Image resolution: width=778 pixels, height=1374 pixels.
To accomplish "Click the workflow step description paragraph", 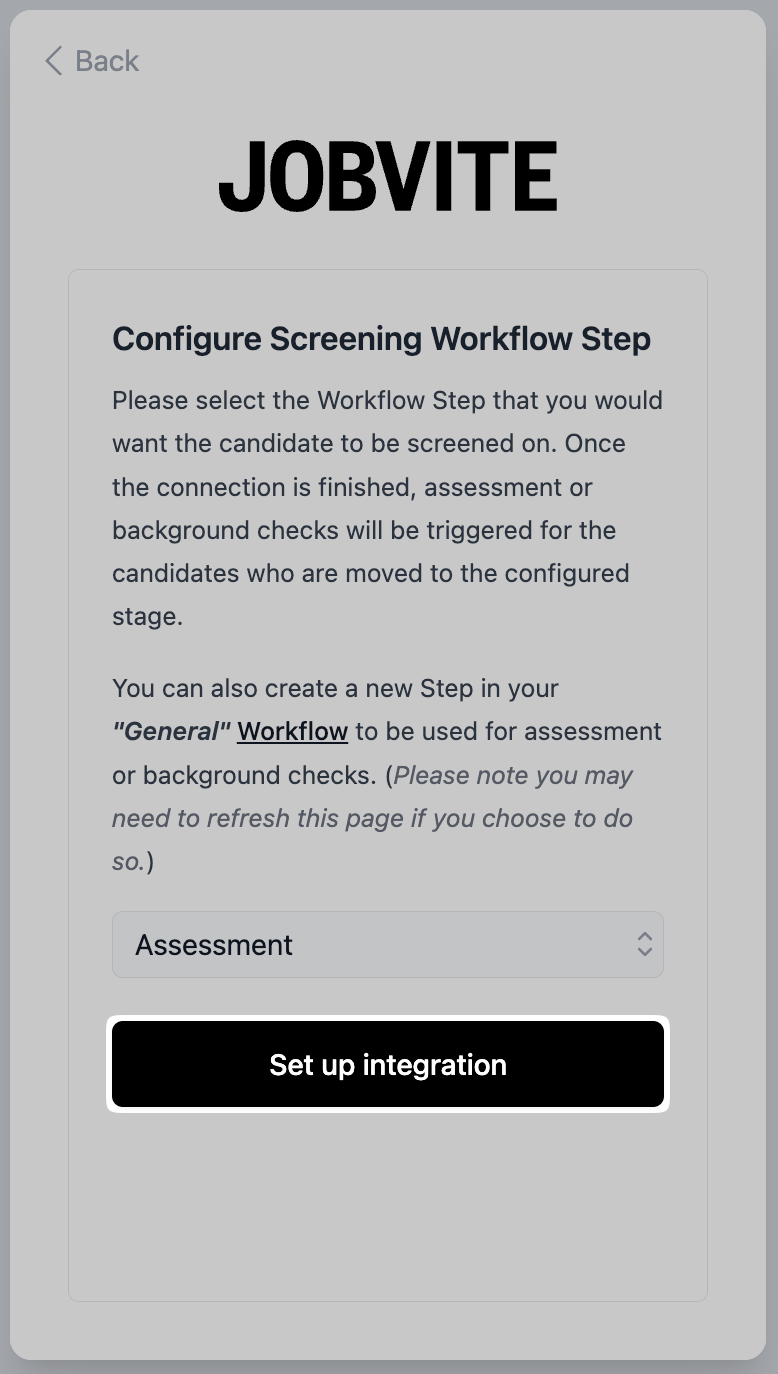I will 387,508.
